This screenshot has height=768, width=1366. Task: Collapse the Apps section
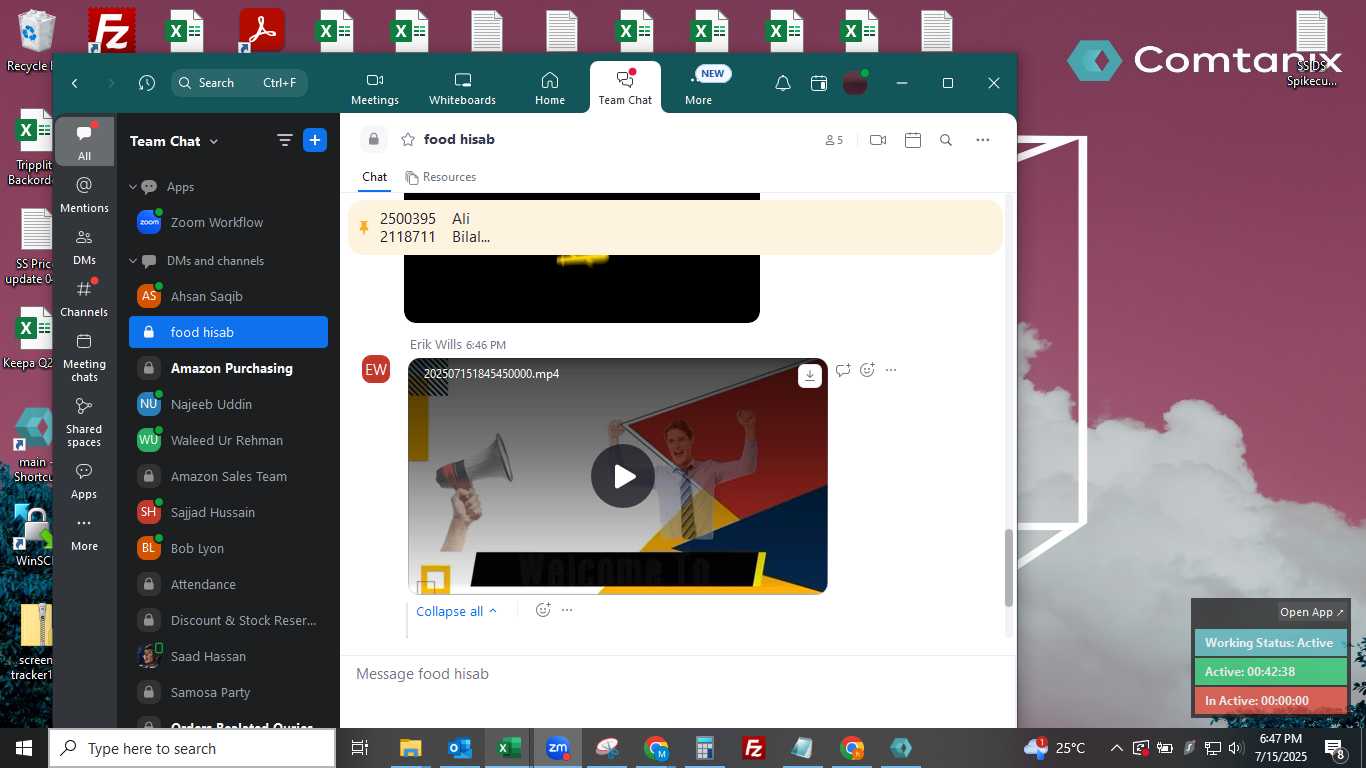pyautogui.click(x=133, y=187)
